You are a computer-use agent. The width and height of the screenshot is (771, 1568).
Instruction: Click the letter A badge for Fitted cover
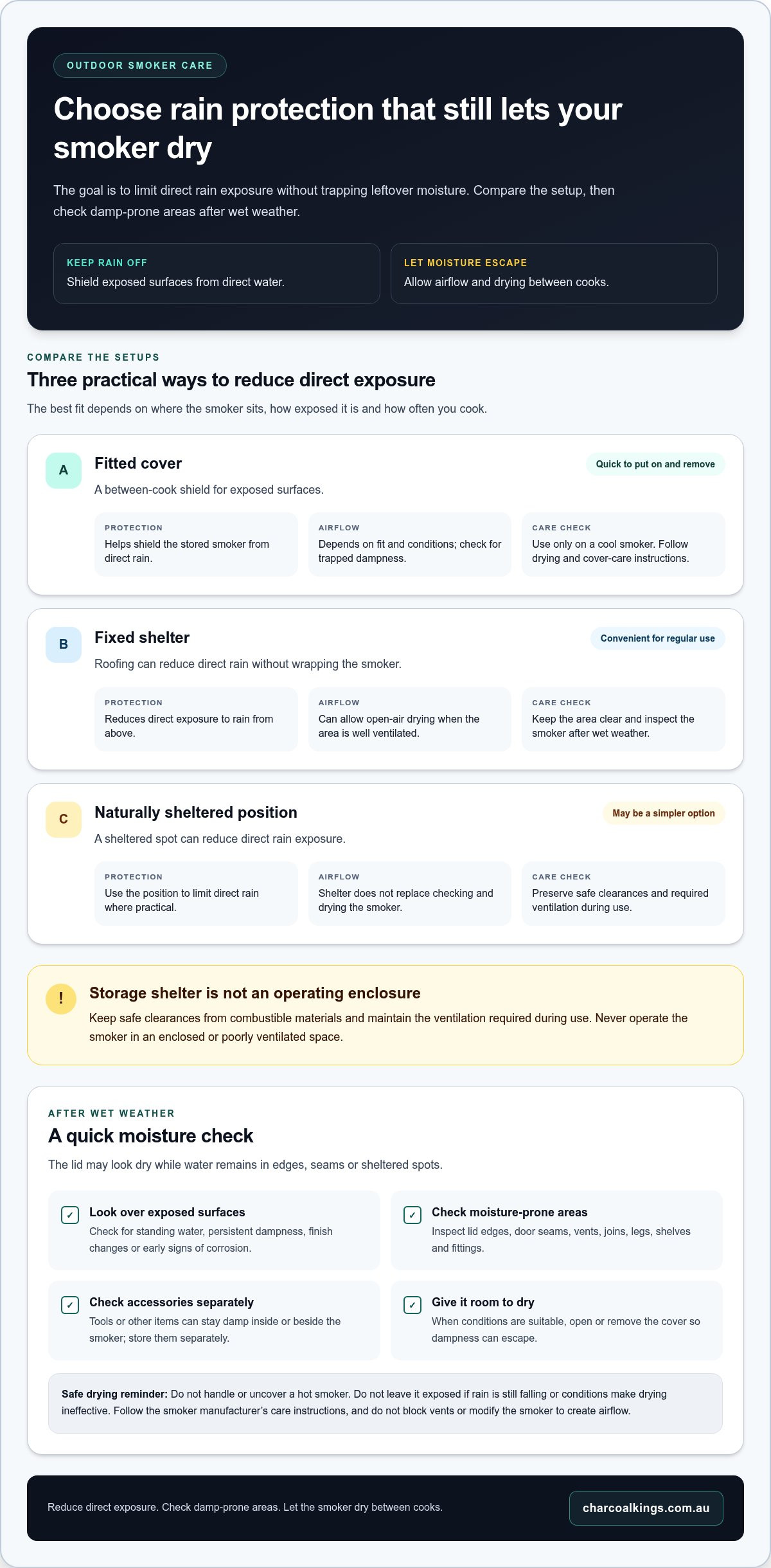click(x=64, y=470)
